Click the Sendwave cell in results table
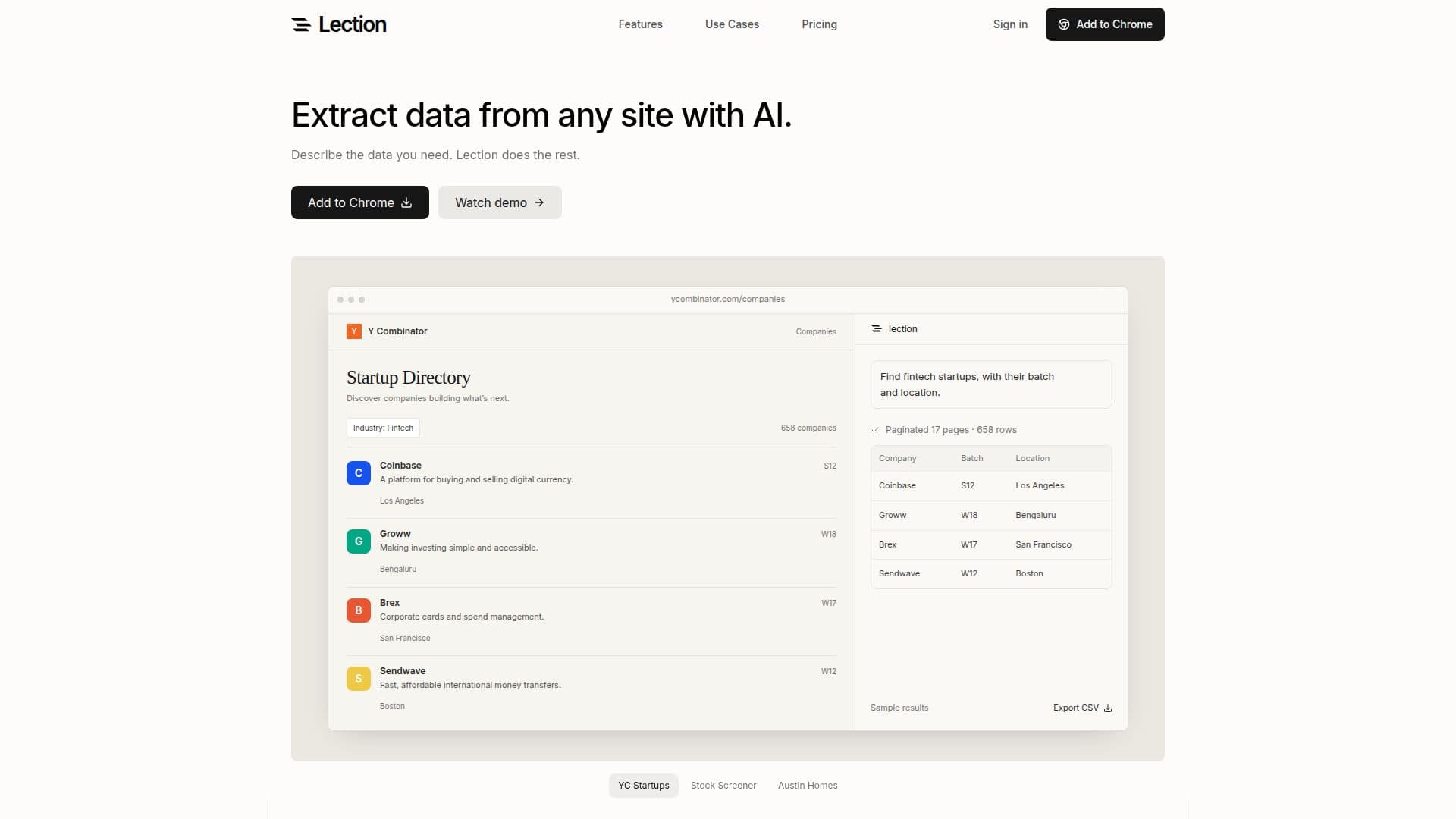The height and width of the screenshot is (819, 1456). pyautogui.click(x=899, y=574)
